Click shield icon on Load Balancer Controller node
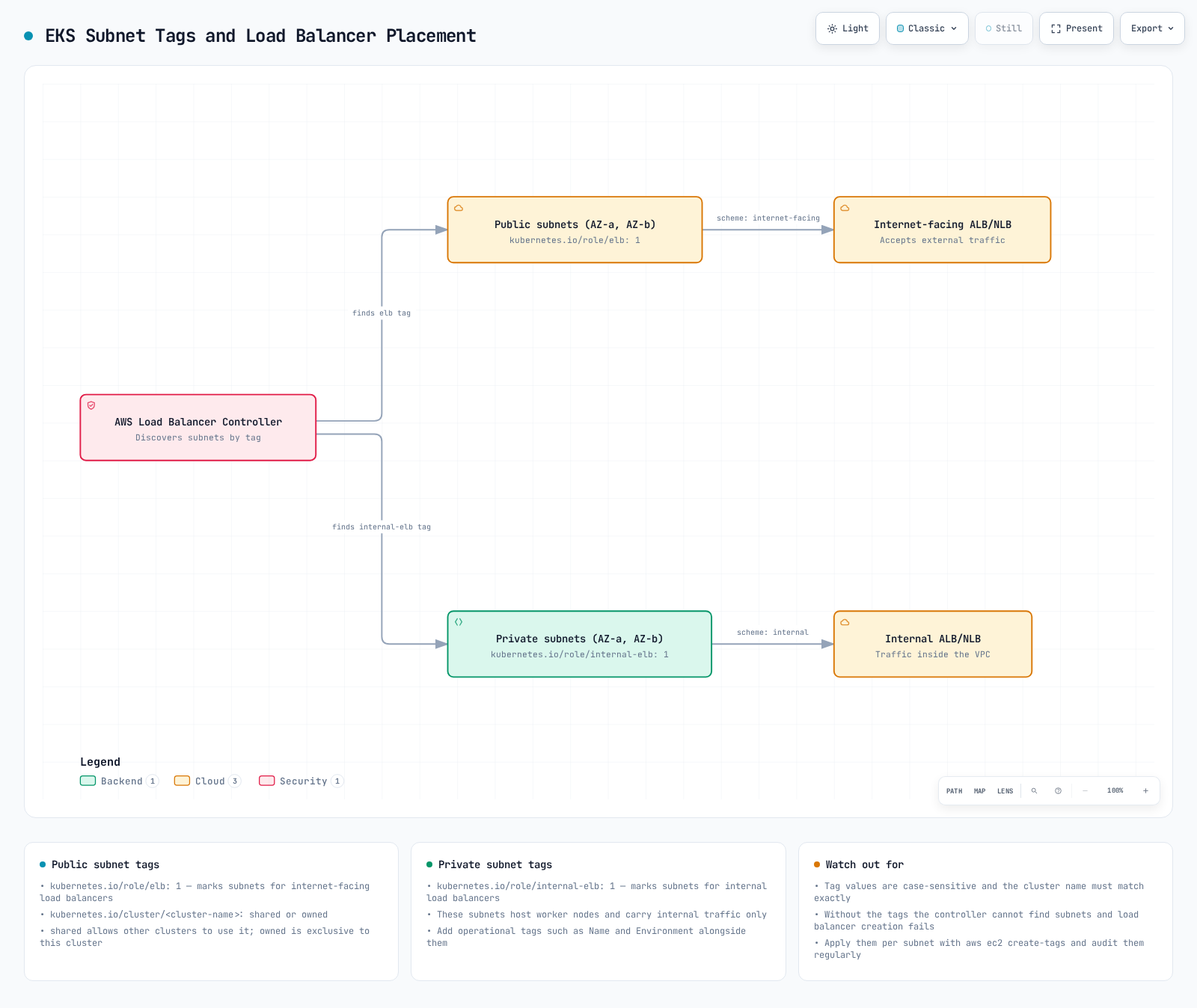The width and height of the screenshot is (1197, 1008). coord(91,405)
